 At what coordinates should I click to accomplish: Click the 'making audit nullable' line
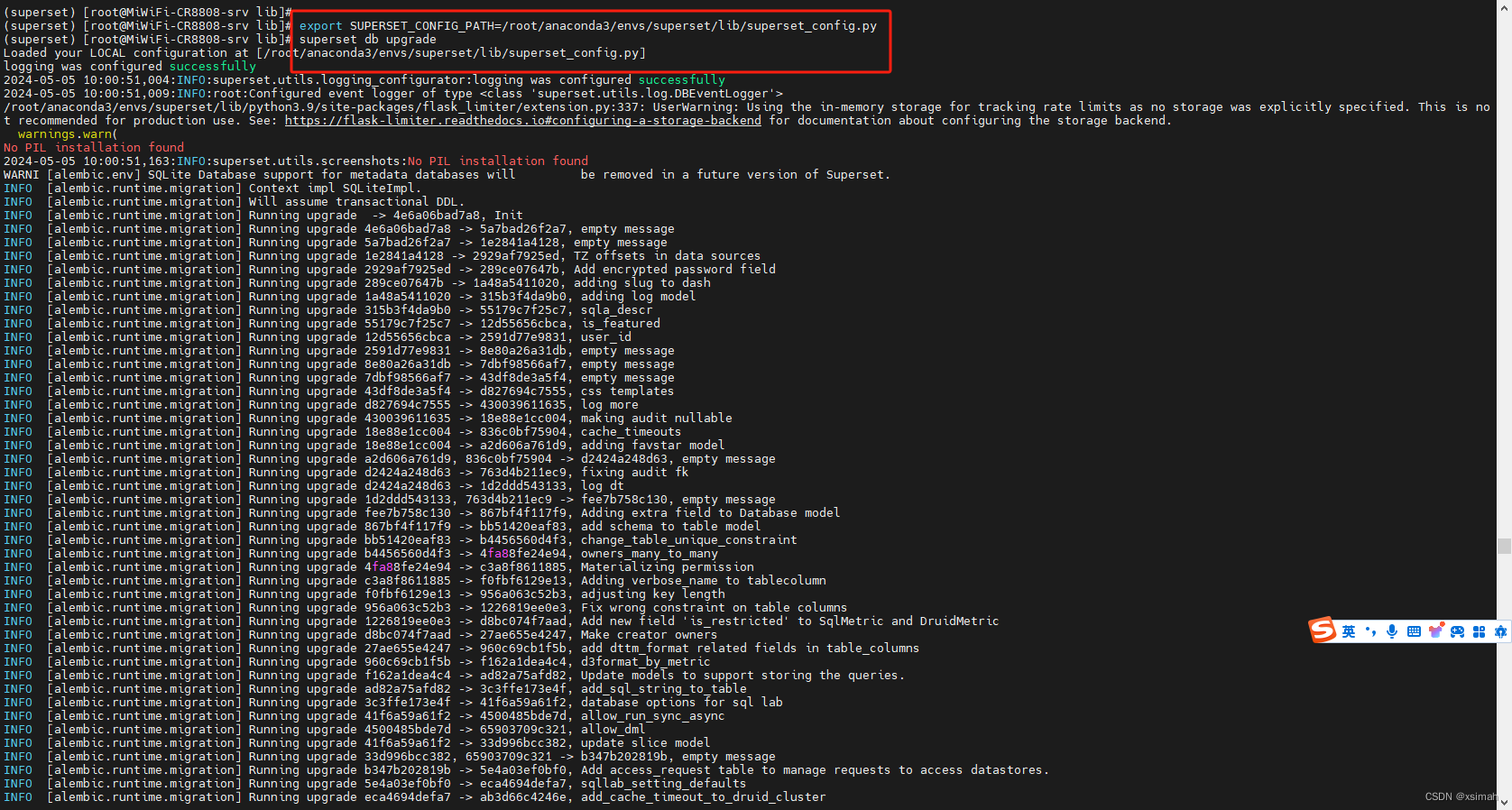(368, 418)
